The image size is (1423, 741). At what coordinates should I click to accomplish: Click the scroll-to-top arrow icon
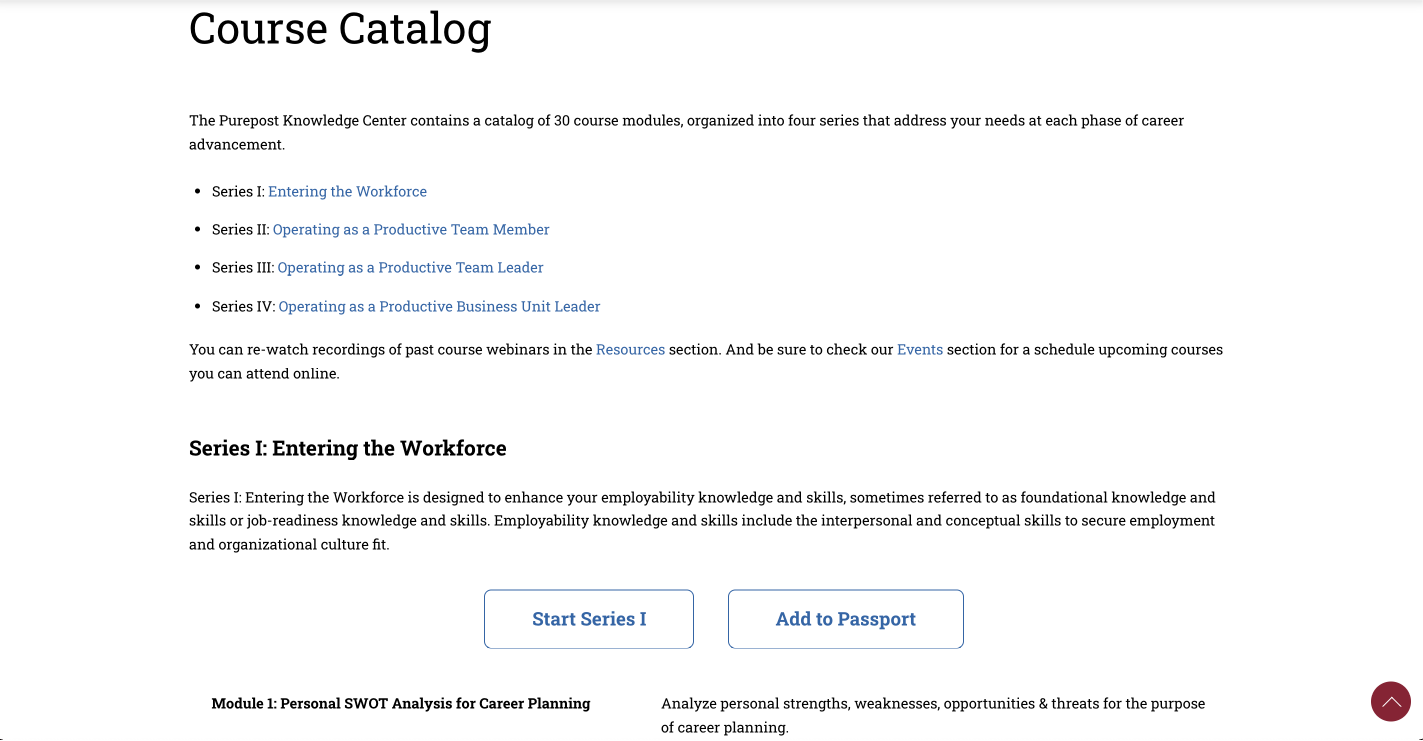pyautogui.click(x=1391, y=702)
